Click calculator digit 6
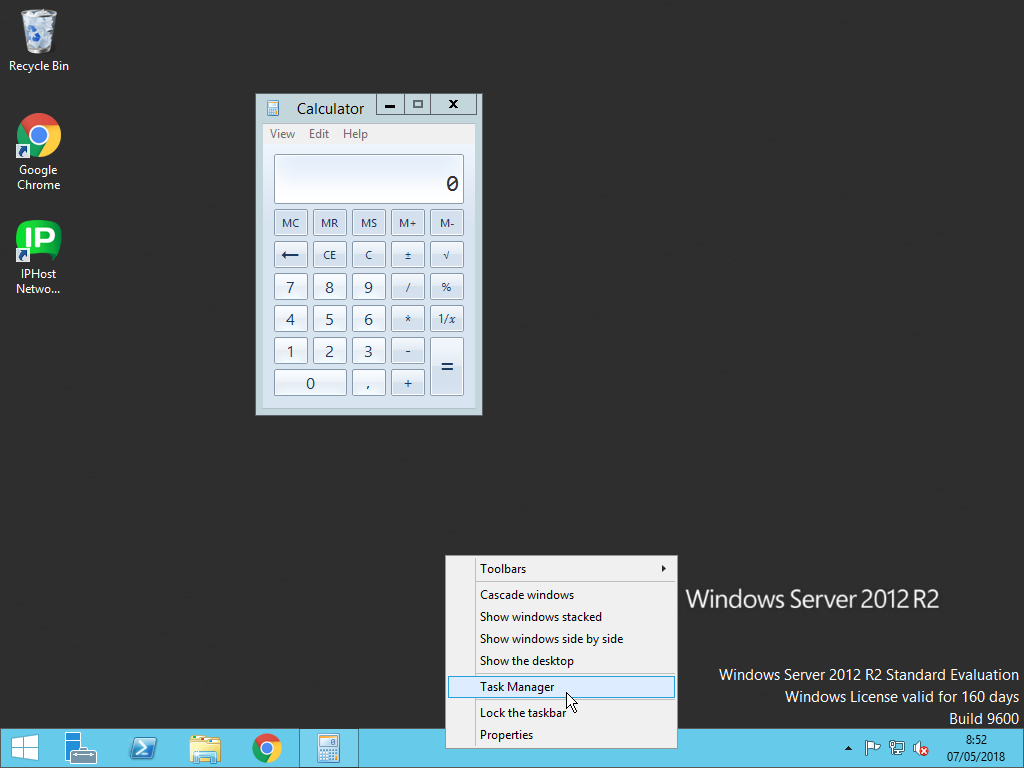The width and height of the screenshot is (1024, 768). point(369,319)
